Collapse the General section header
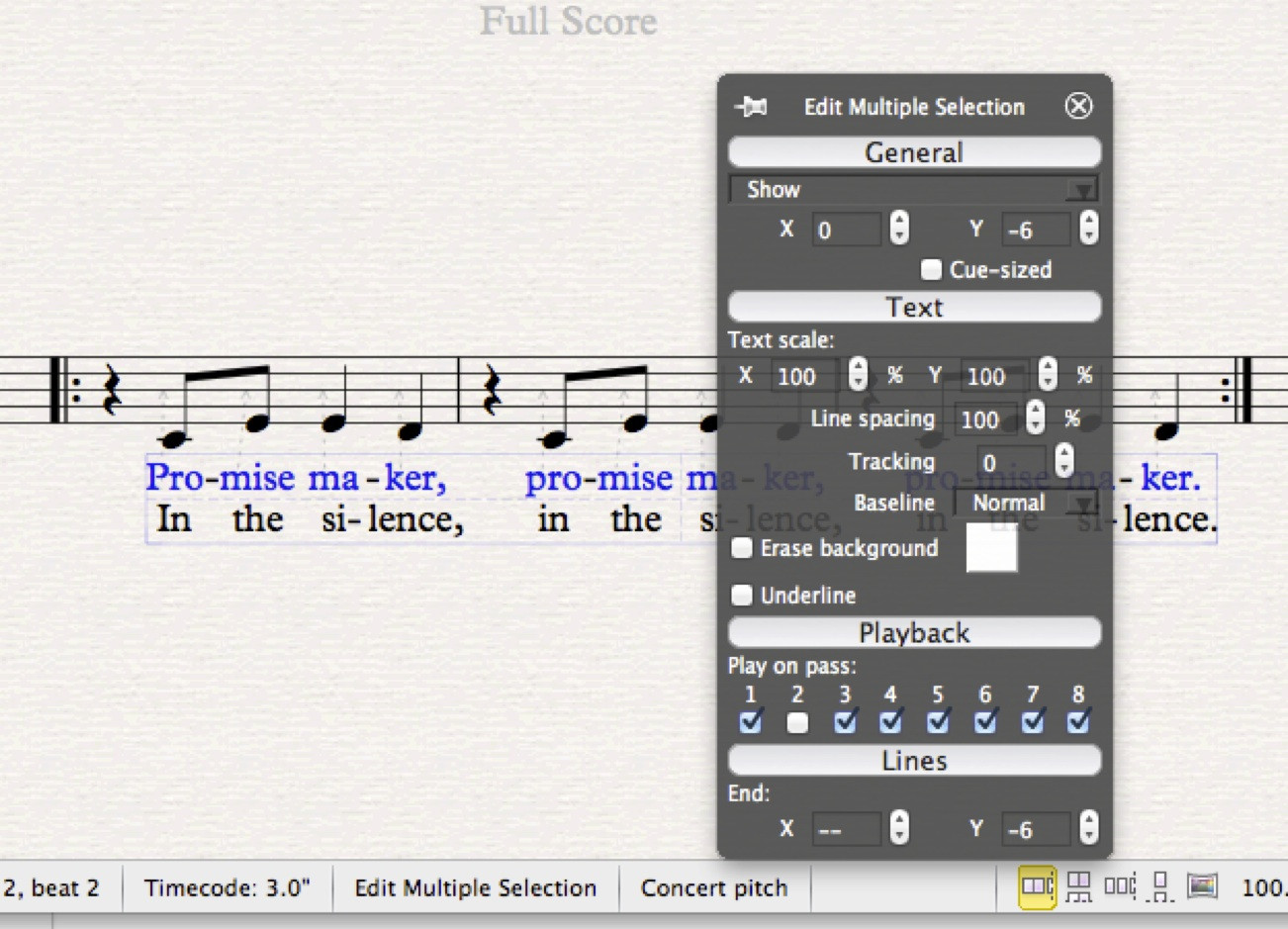 tap(914, 152)
